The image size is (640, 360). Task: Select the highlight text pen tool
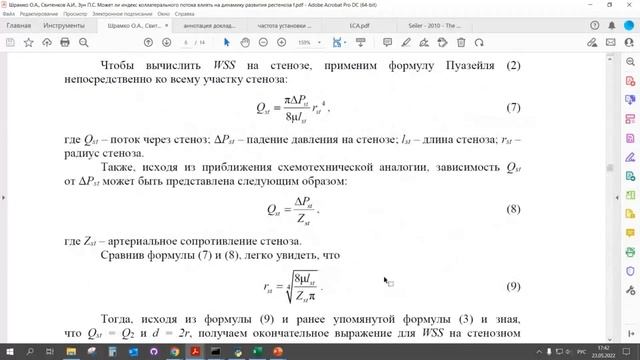[406, 42]
